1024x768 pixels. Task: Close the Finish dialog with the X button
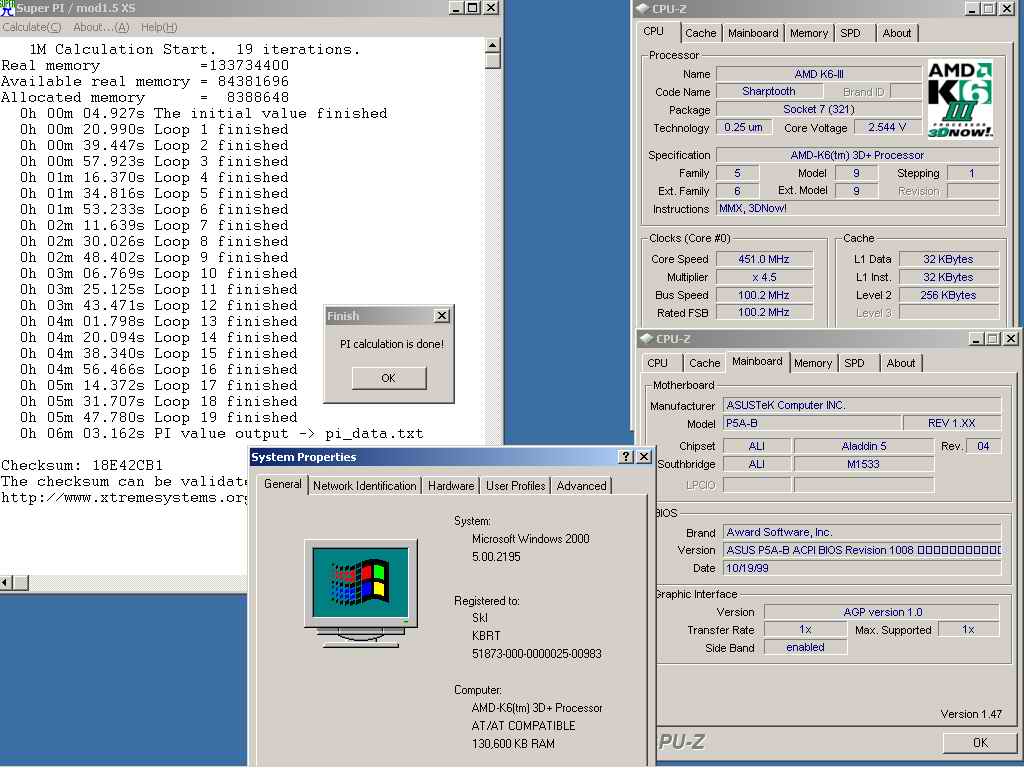pyautogui.click(x=441, y=315)
